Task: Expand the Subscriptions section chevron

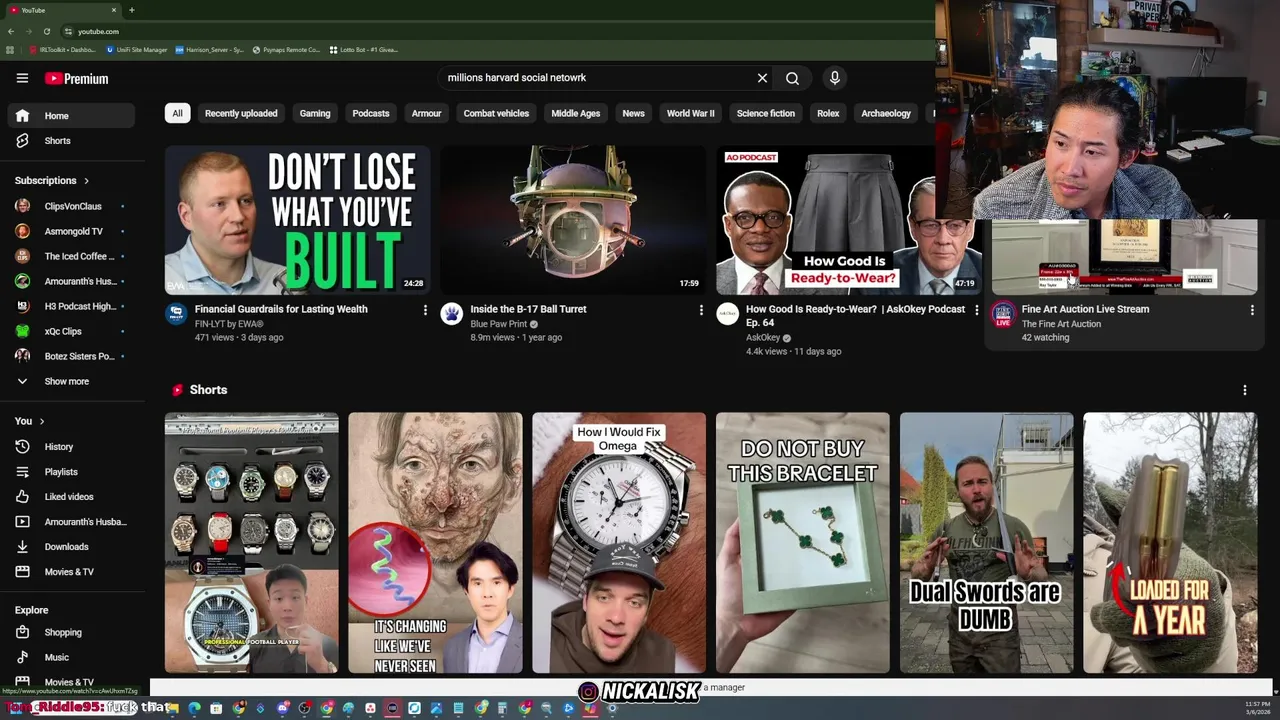Action: point(86,181)
